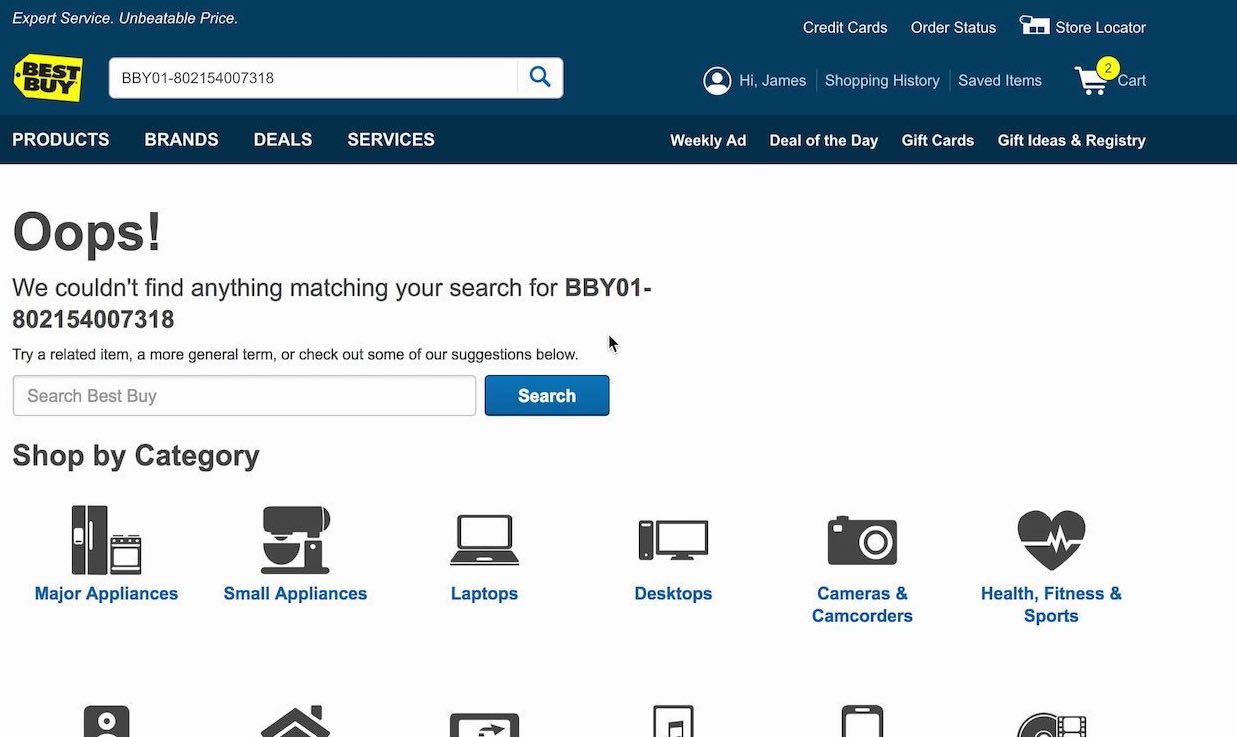1237x737 pixels.
Task: Open the shopping cart icon
Action: point(1092,80)
